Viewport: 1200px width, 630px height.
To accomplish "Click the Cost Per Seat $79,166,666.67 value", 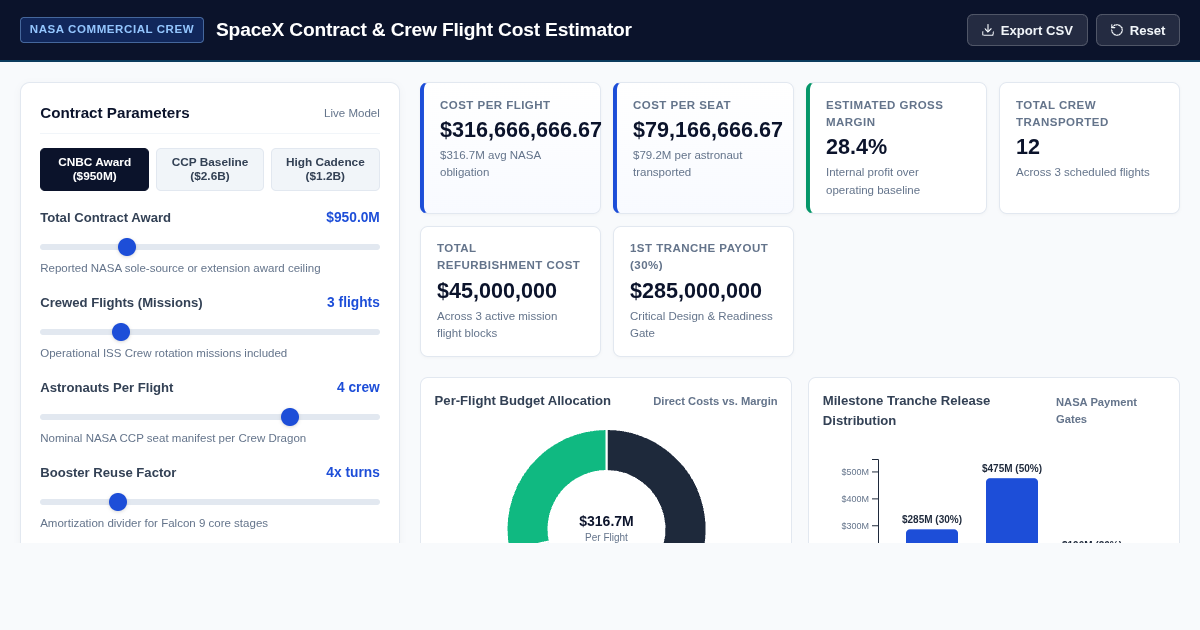I will (707, 130).
